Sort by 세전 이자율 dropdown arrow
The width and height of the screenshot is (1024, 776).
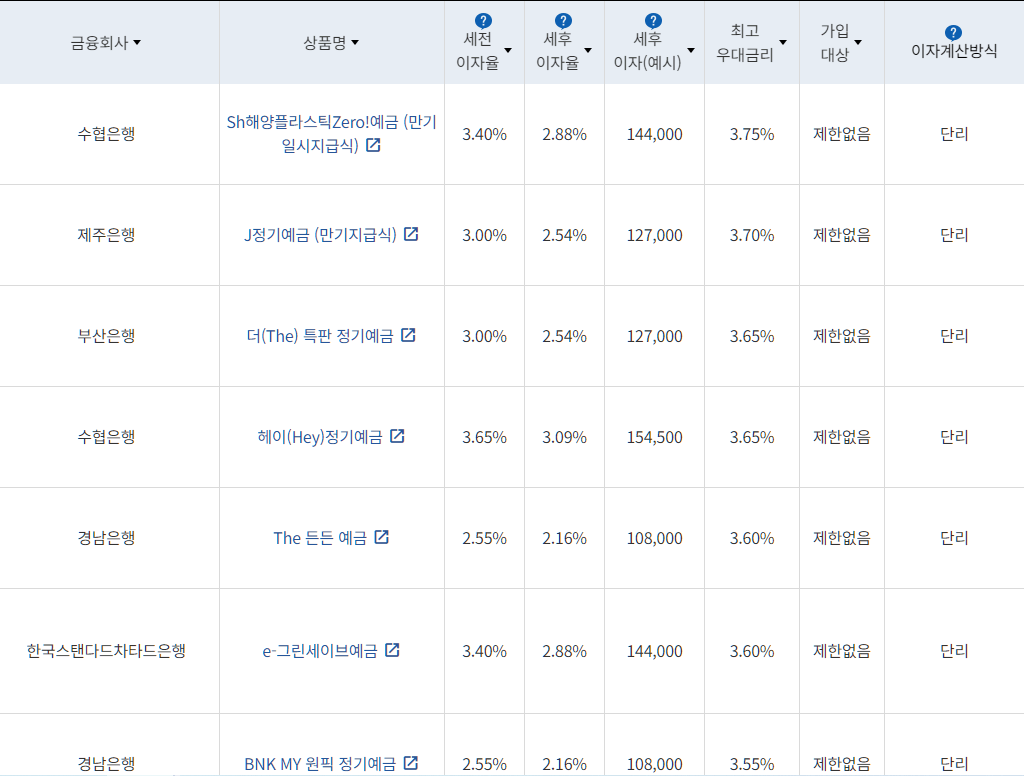[x=508, y=50]
